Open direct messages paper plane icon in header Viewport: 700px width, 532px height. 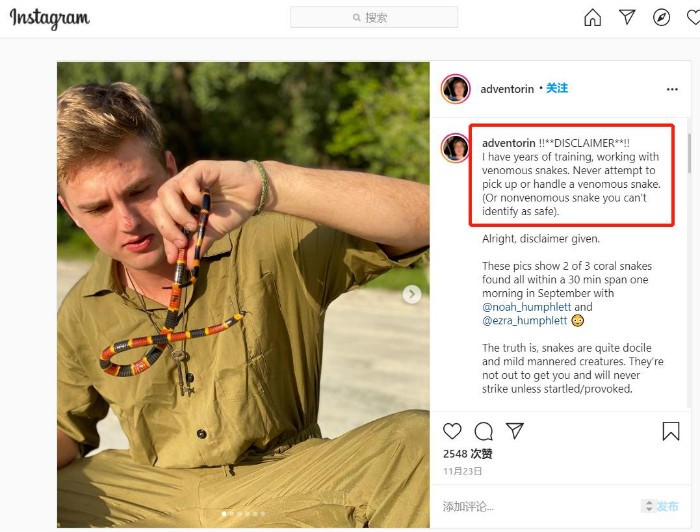627,17
